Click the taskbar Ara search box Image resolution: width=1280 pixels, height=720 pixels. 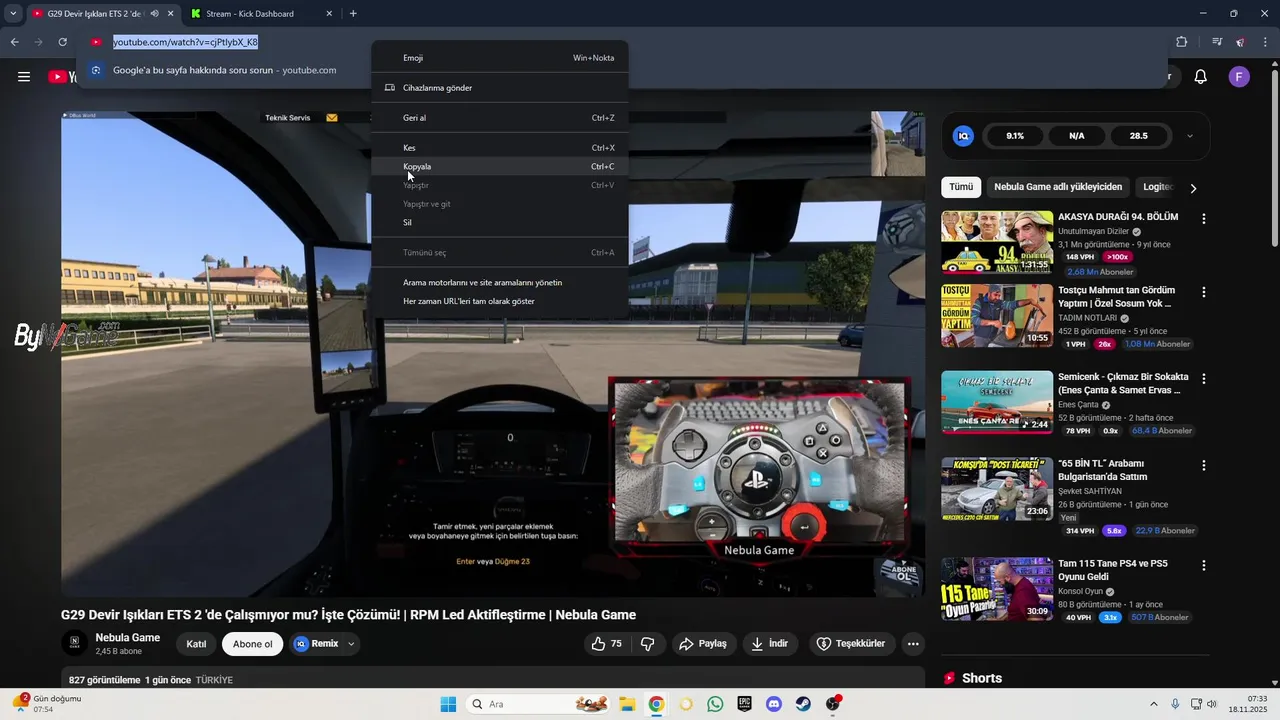[x=538, y=704]
